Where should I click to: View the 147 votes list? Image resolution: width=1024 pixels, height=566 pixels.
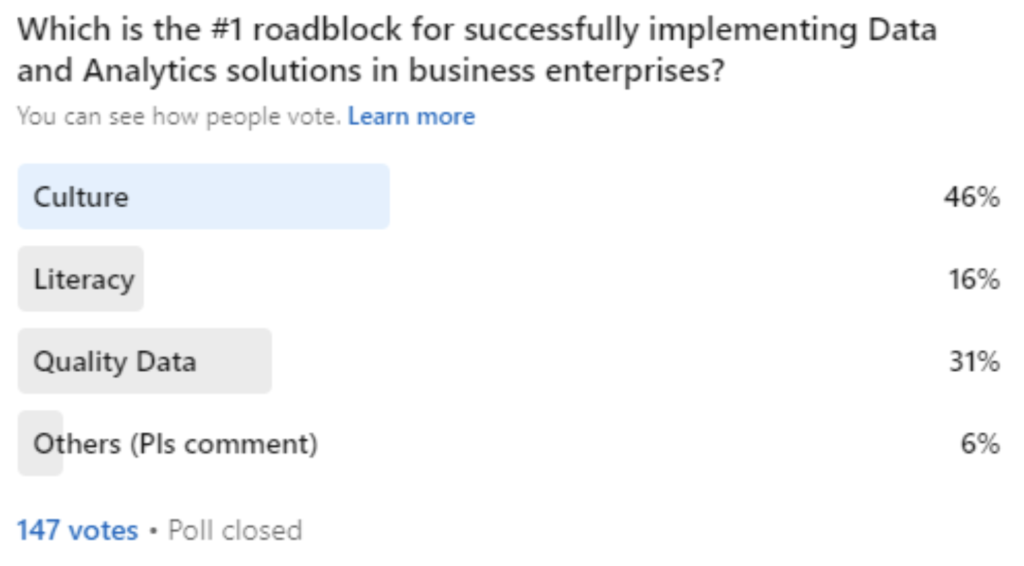click(77, 530)
